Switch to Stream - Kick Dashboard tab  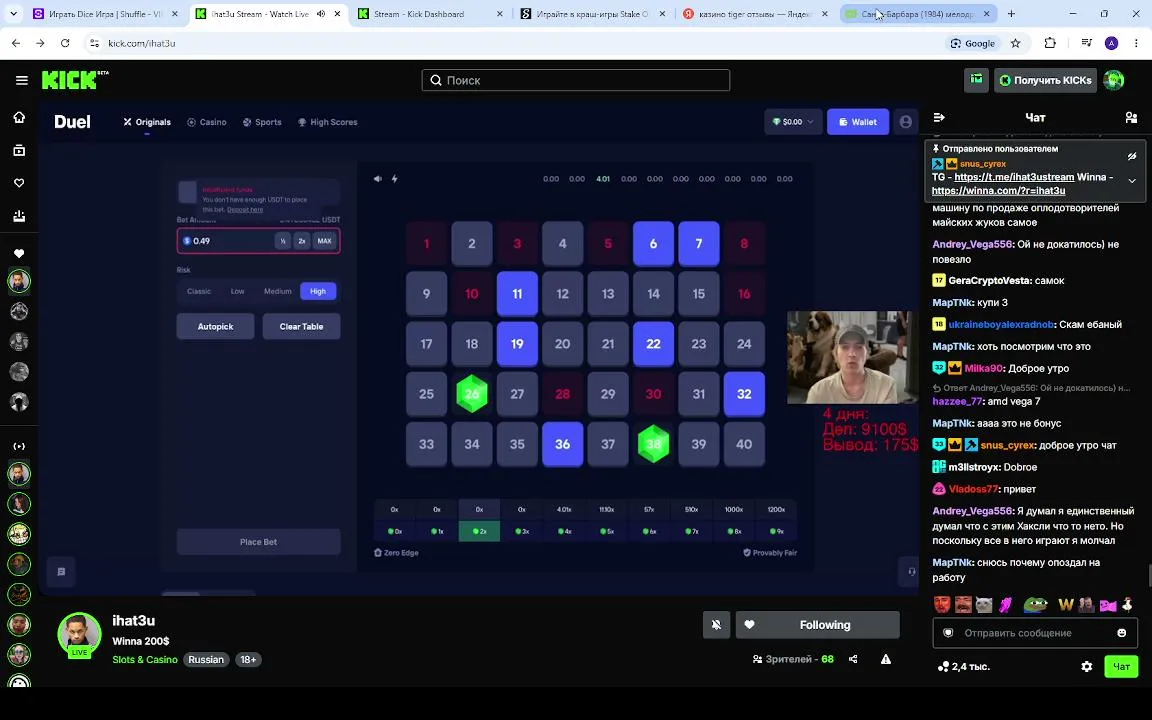click(430, 13)
